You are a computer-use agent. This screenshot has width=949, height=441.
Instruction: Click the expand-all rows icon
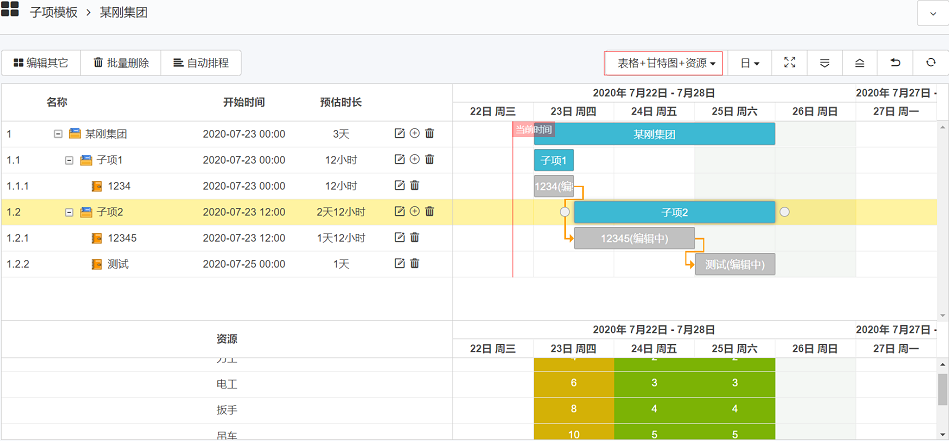click(x=824, y=63)
